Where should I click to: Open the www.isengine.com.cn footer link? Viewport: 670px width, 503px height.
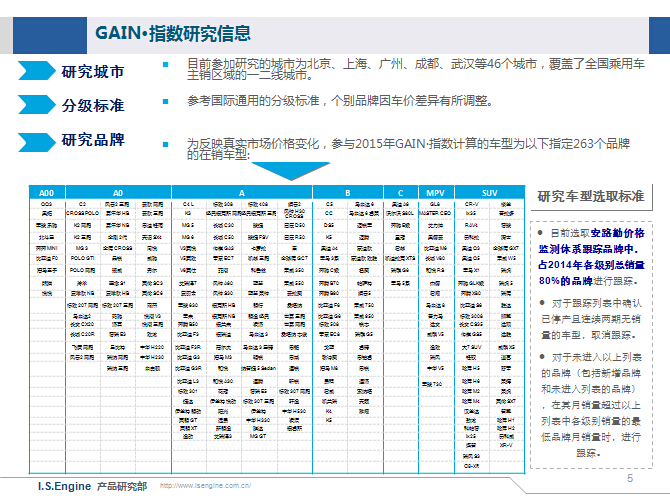205,485
